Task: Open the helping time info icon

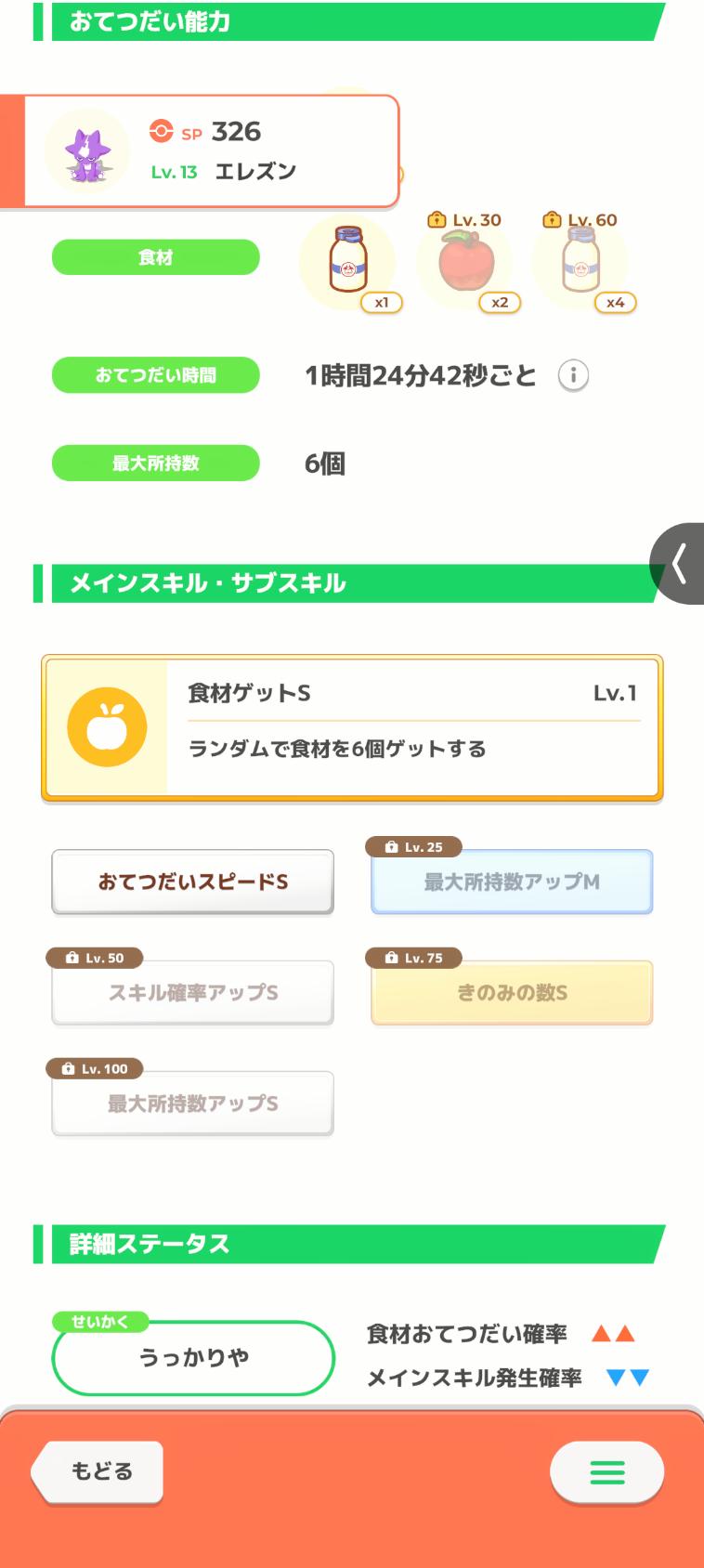Action: [x=573, y=375]
